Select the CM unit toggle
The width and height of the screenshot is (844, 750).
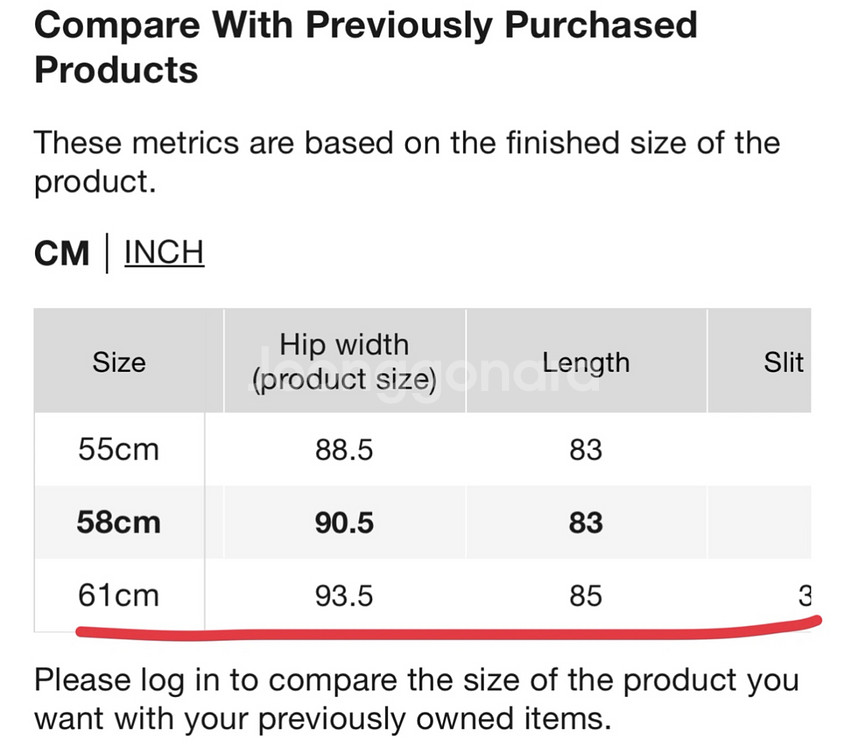coord(61,253)
